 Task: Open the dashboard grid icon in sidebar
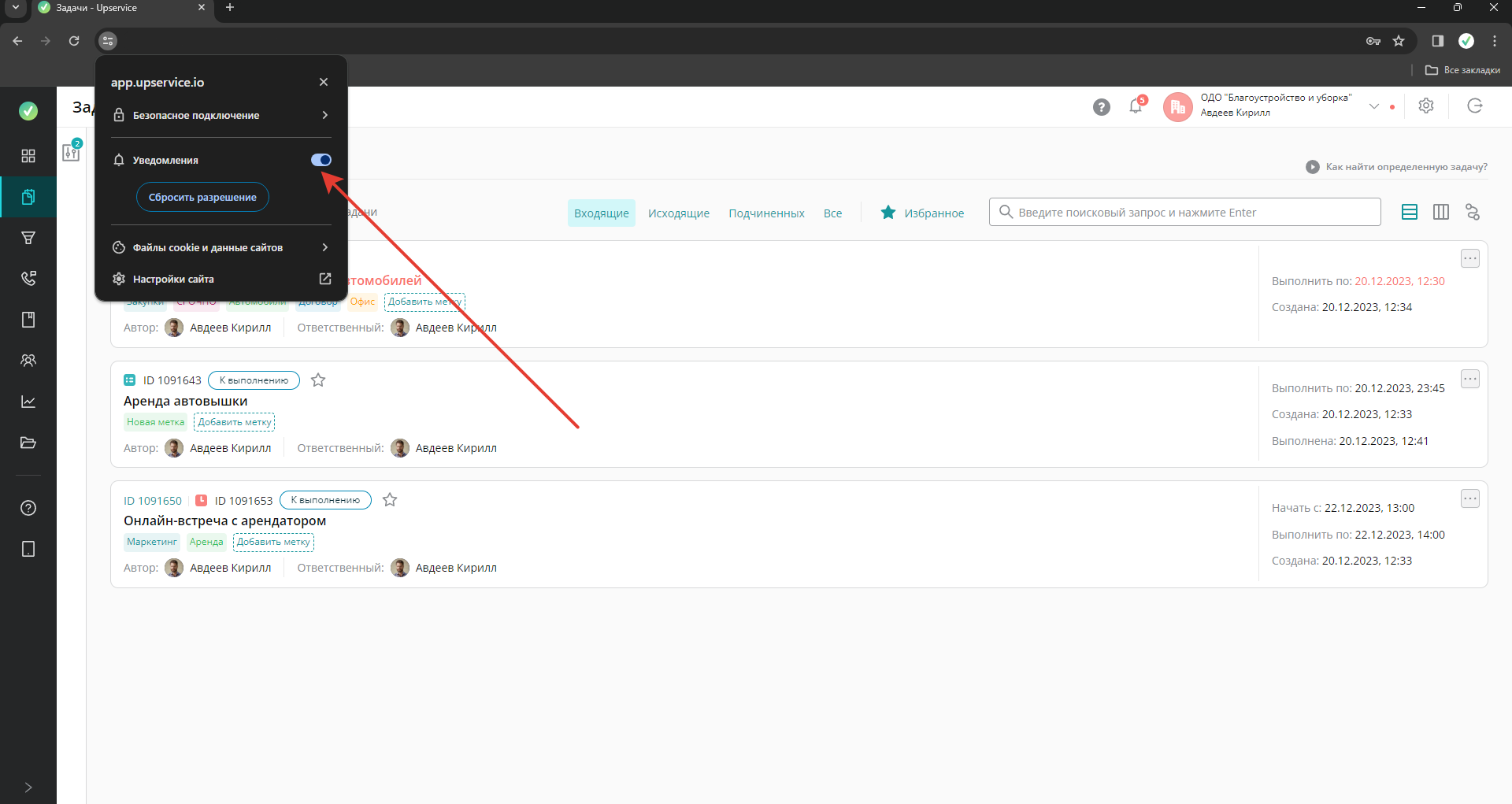point(28,156)
